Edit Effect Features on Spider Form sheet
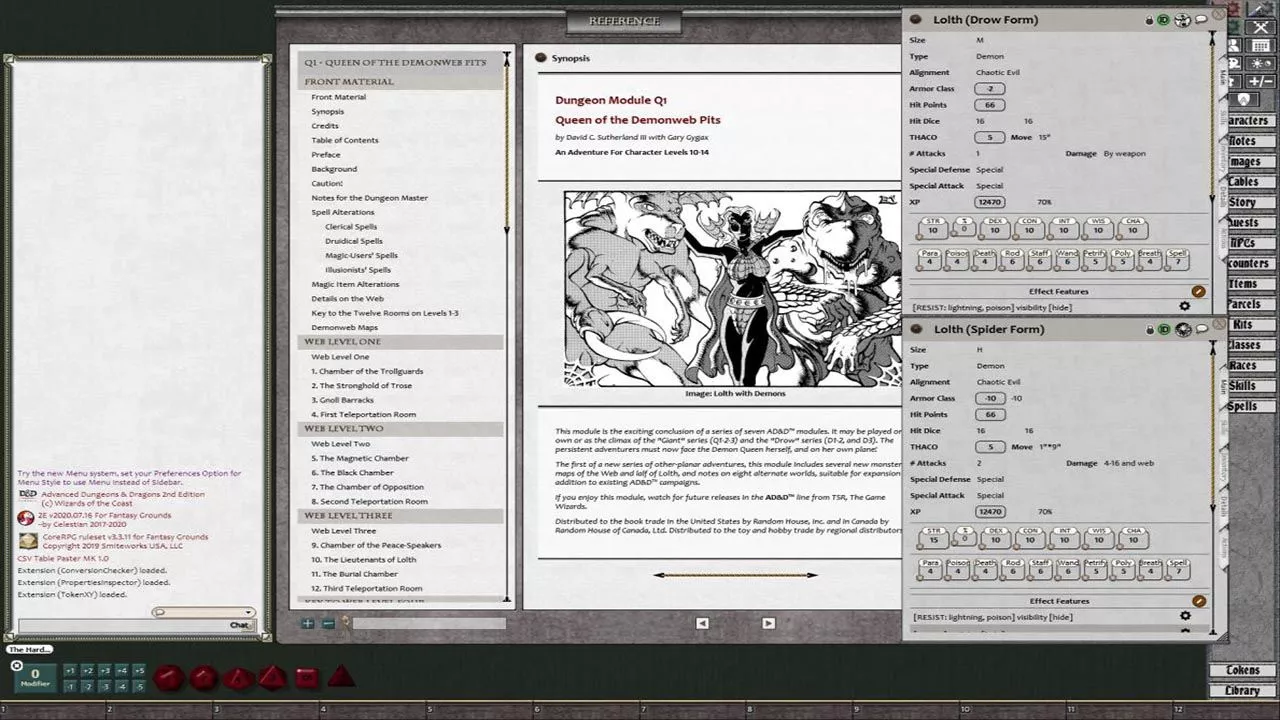This screenshot has width=1280, height=720. (1198, 601)
